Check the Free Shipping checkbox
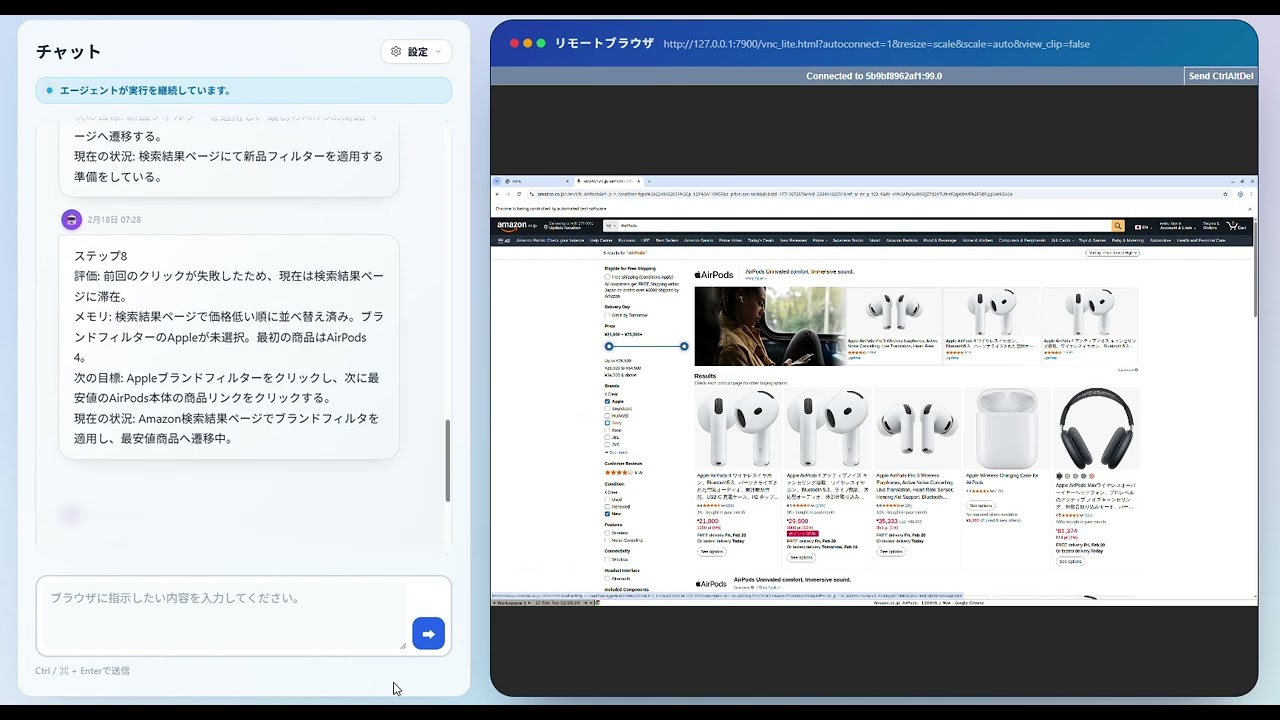 coord(607,277)
